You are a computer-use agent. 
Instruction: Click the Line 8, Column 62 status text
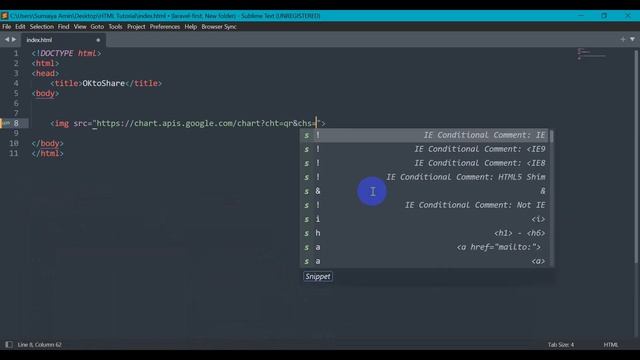(x=40, y=345)
